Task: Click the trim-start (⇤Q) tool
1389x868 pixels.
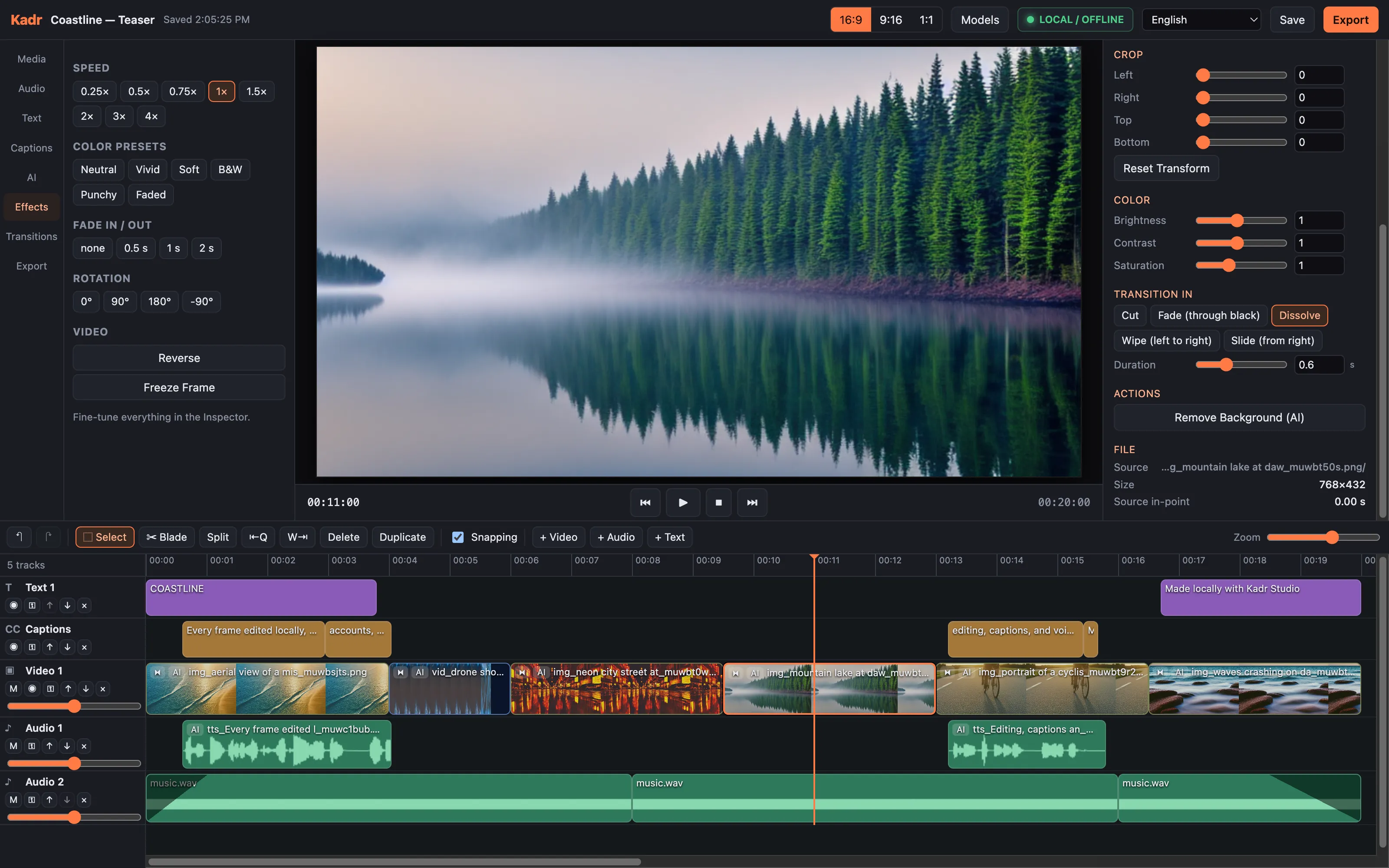Action: [x=258, y=537]
